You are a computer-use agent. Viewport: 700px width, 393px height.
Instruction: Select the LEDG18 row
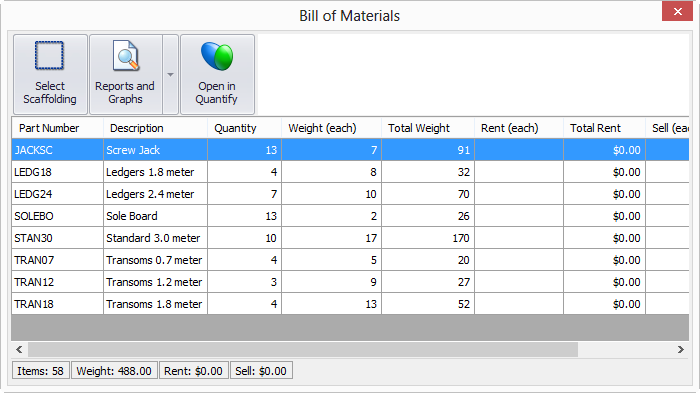click(x=350, y=172)
